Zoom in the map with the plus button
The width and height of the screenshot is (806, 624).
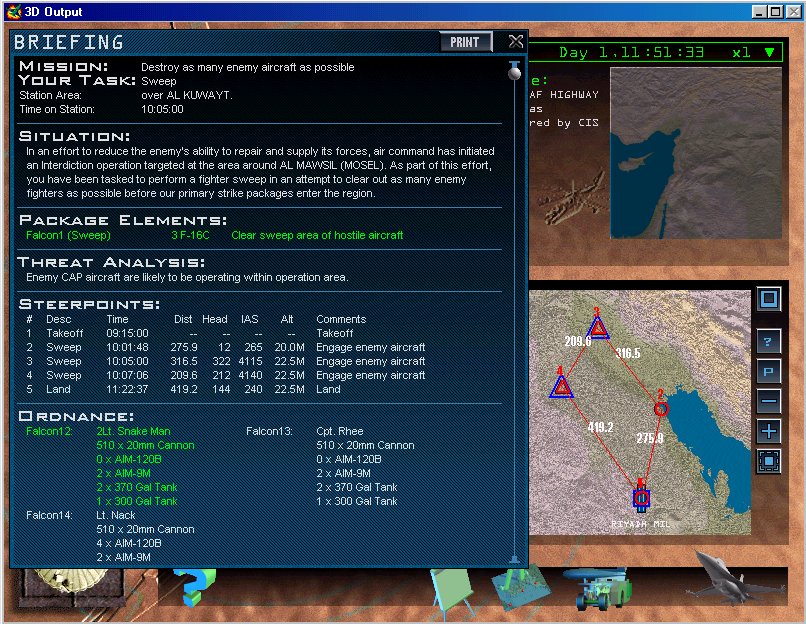pos(768,431)
